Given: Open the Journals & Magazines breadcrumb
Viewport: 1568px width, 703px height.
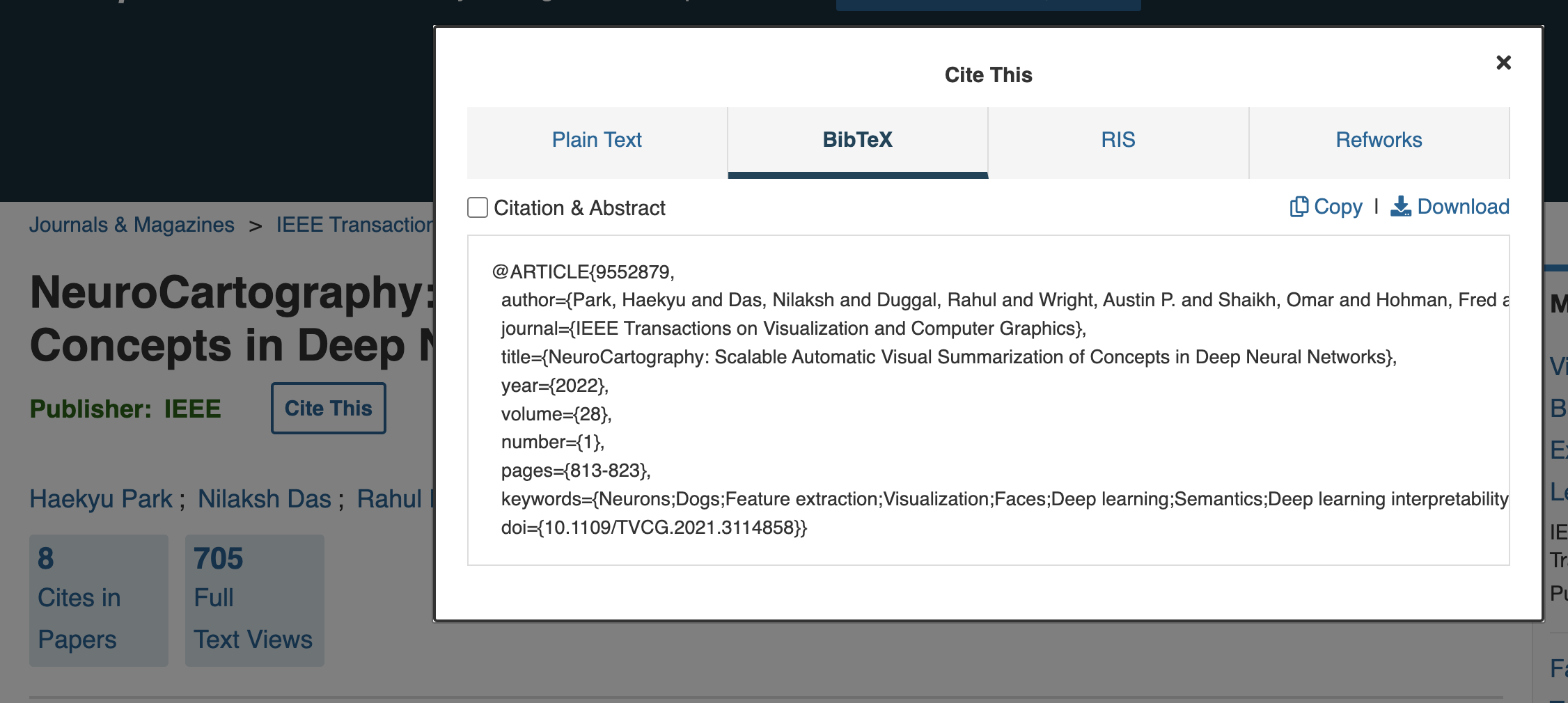Looking at the screenshot, I should [132, 225].
